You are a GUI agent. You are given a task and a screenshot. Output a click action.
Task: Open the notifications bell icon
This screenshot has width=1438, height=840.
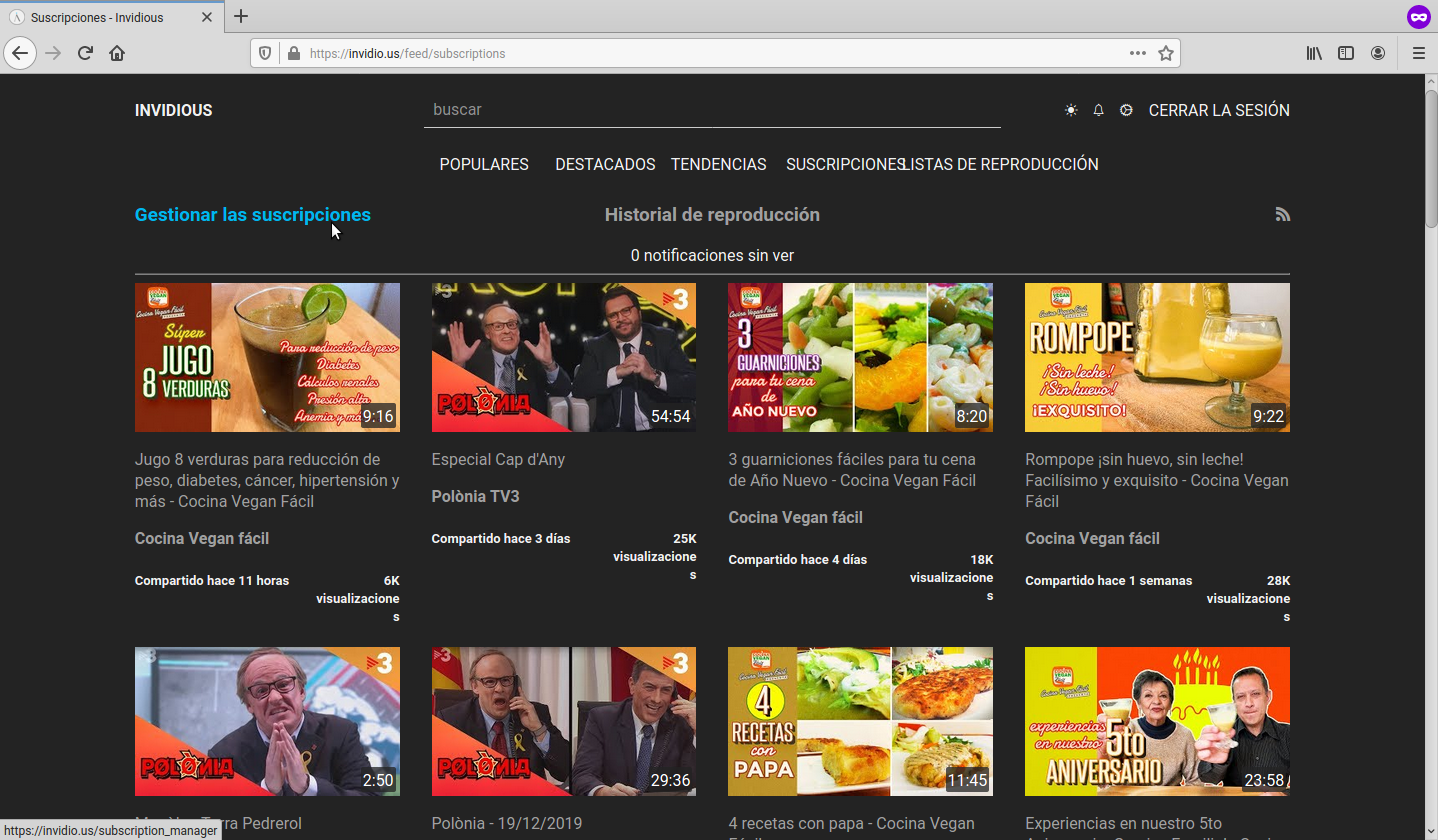(1098, 110)
